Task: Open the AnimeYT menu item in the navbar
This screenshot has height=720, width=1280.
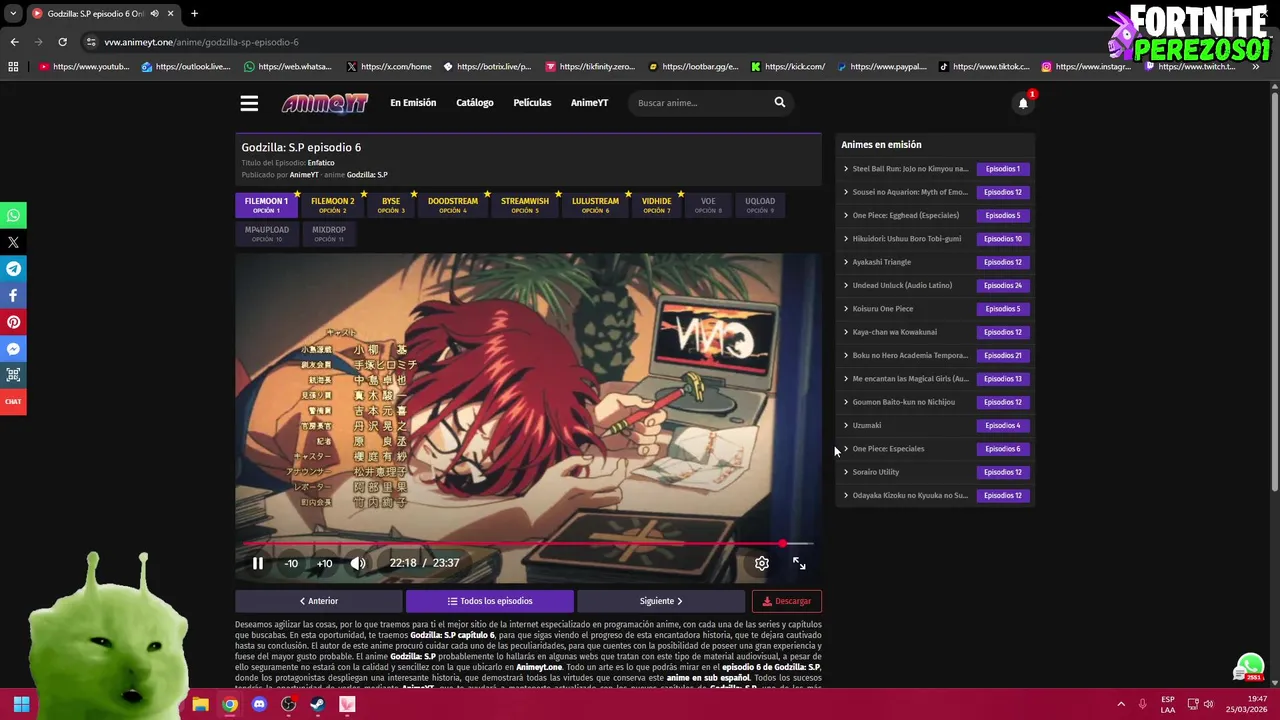Action: (x=589, y=103)
